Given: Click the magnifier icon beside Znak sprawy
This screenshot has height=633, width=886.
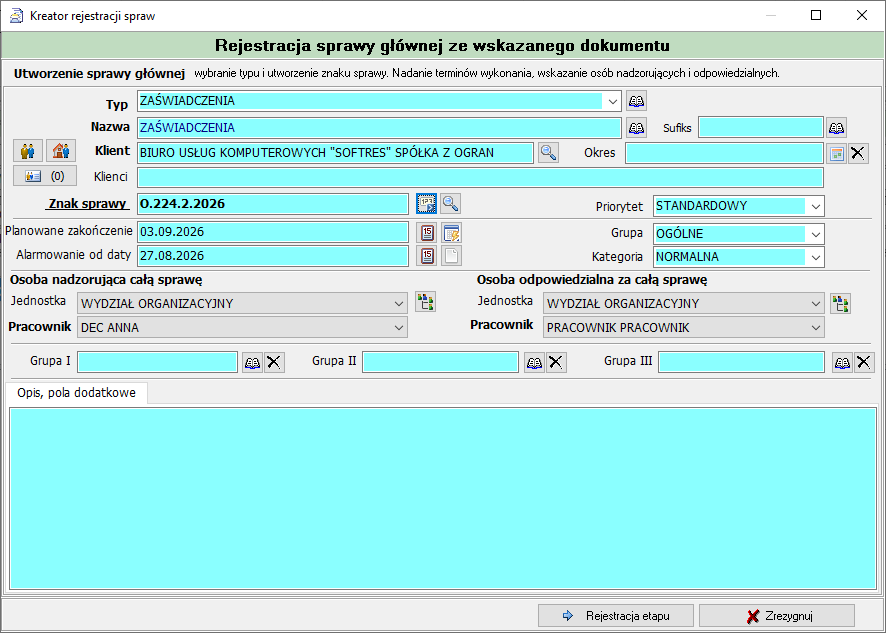Looking at the screenshot, I should tap(450, 203).
